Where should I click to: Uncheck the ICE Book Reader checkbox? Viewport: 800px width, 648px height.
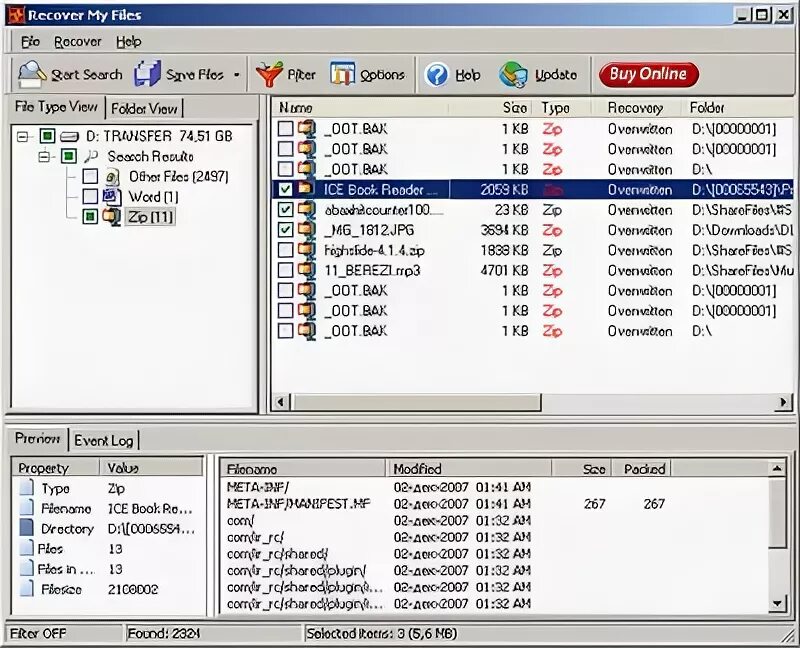(284, 189)
